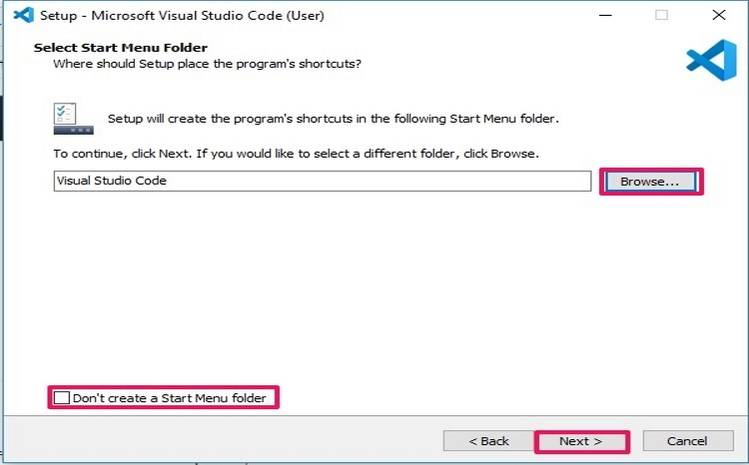
Task: Click the Start Menu shortcuts checklist icon
Action: [69, 117]
